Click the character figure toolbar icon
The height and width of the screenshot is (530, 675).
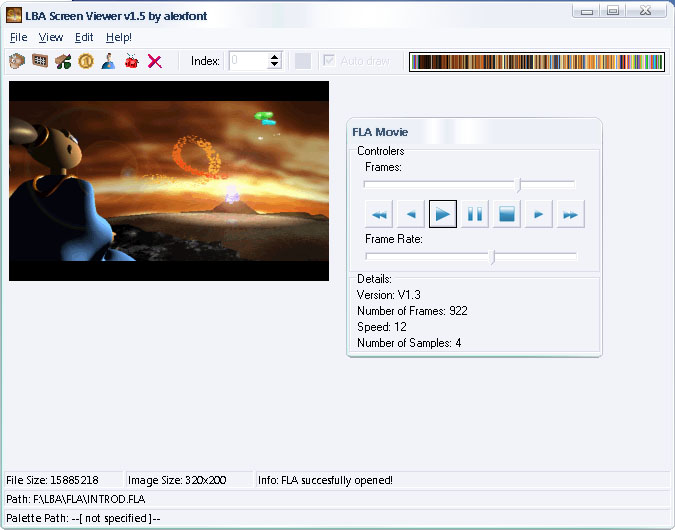108,61
